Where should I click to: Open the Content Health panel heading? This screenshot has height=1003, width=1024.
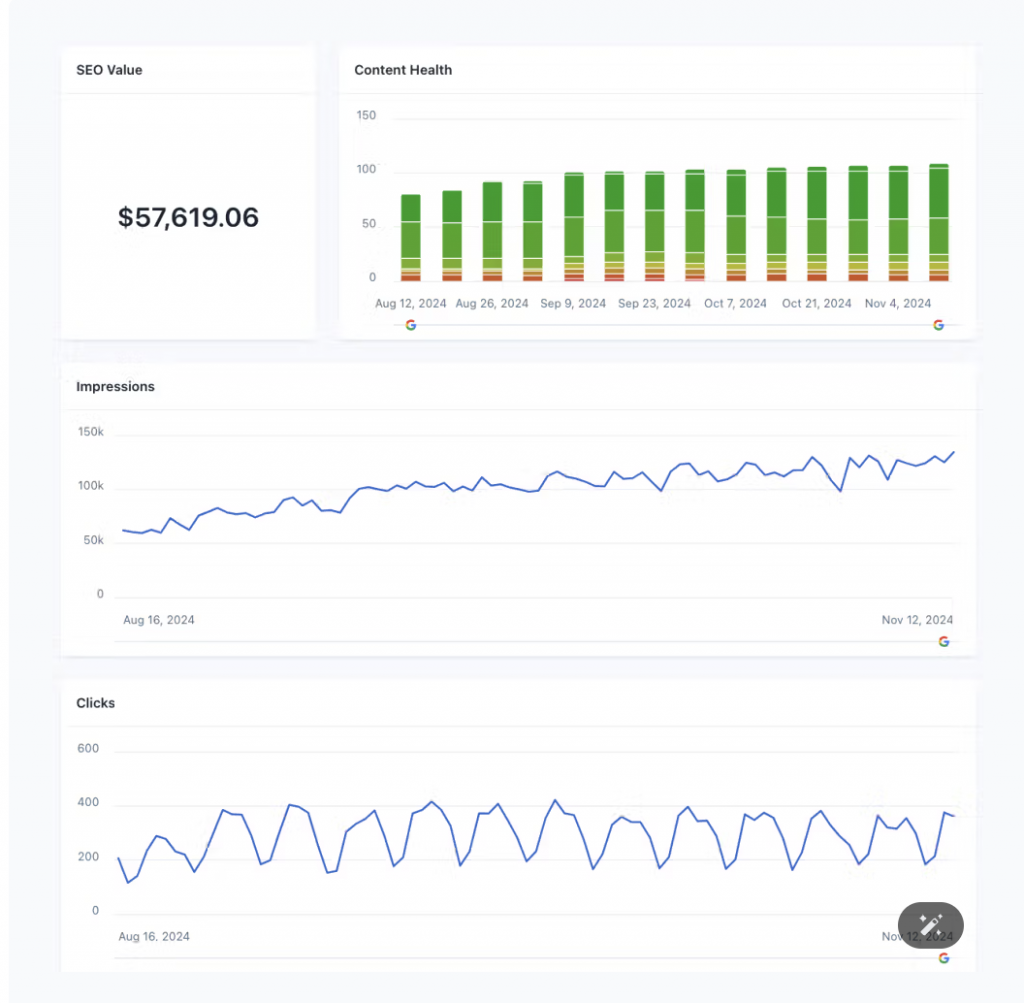click(403, 70)
